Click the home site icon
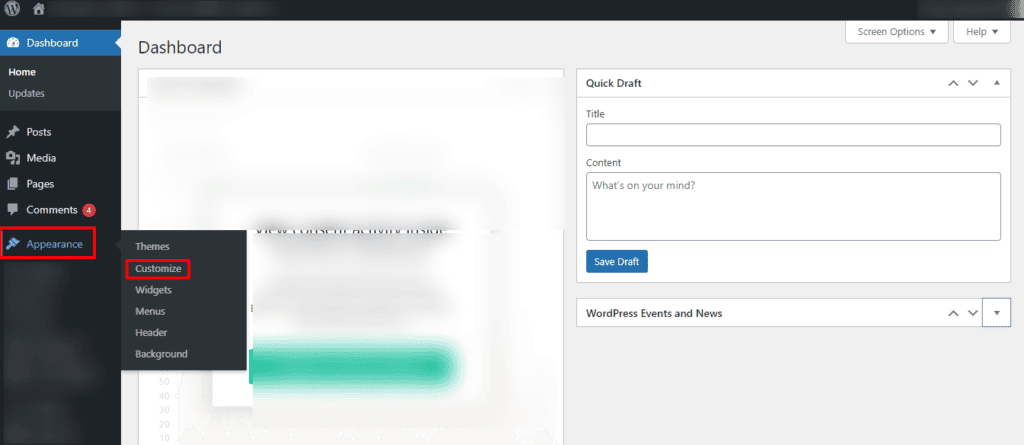The width and height of the screenshot is (1024, 445). (x=39, y=9)
